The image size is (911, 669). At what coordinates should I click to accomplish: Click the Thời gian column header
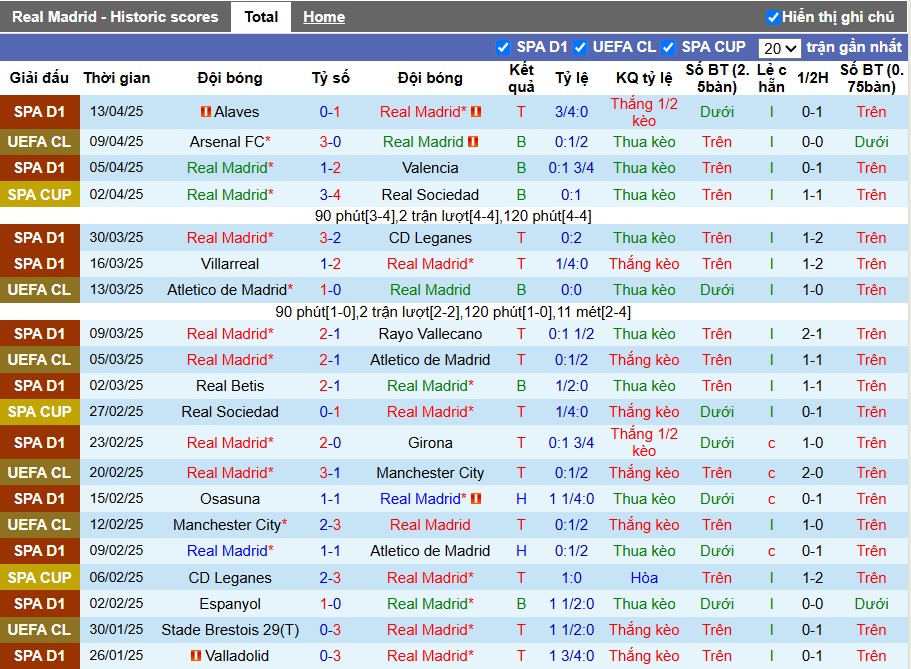click(x=117, y=78)
